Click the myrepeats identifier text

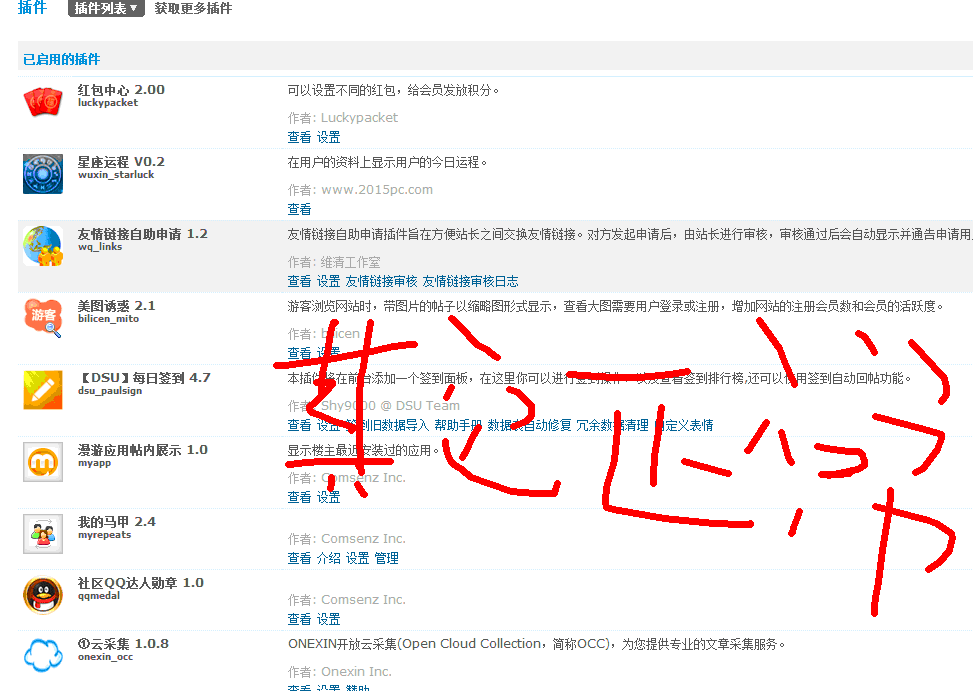(104, 535)
